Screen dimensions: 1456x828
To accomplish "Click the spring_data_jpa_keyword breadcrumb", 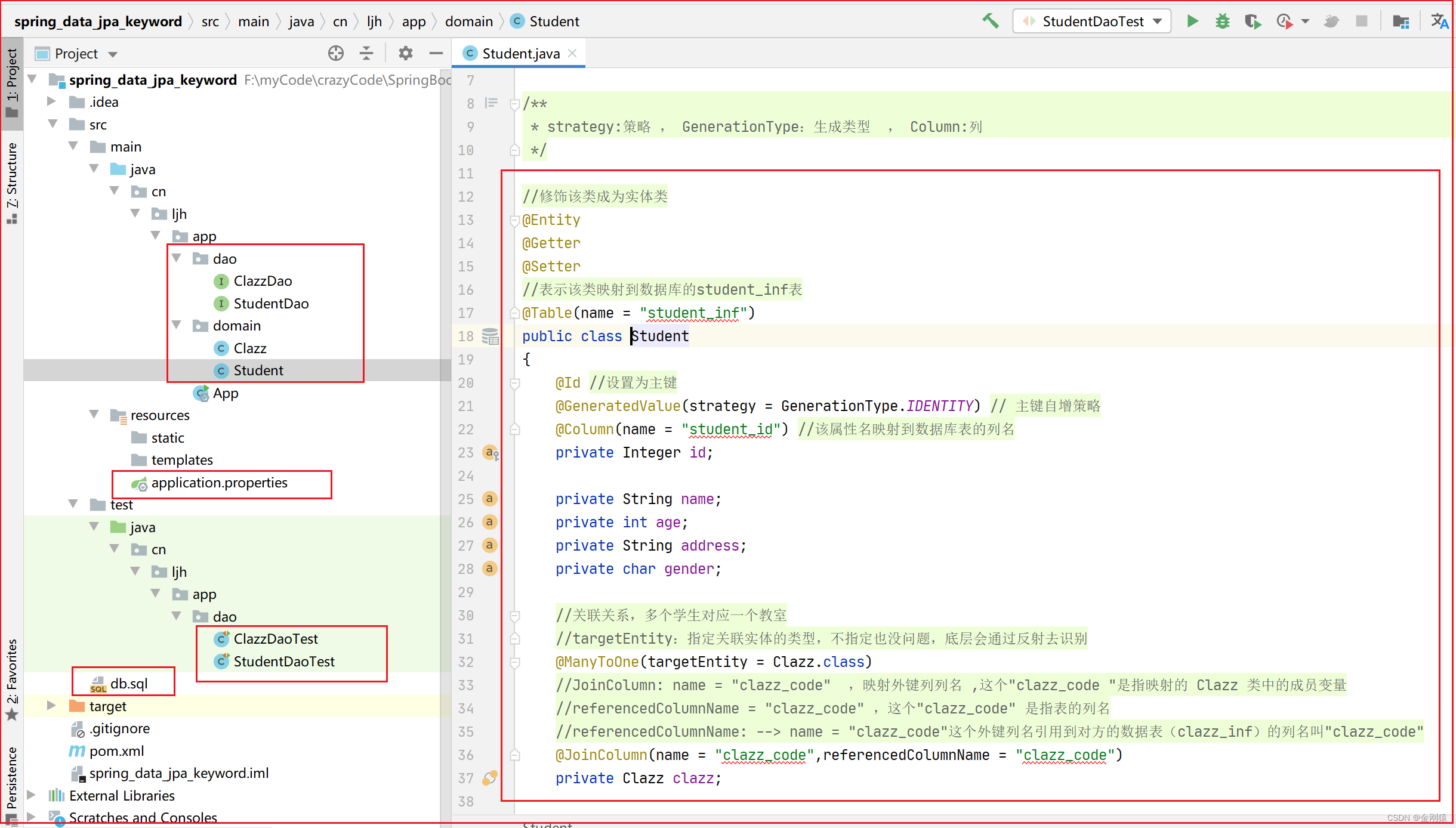I will 98,21.
